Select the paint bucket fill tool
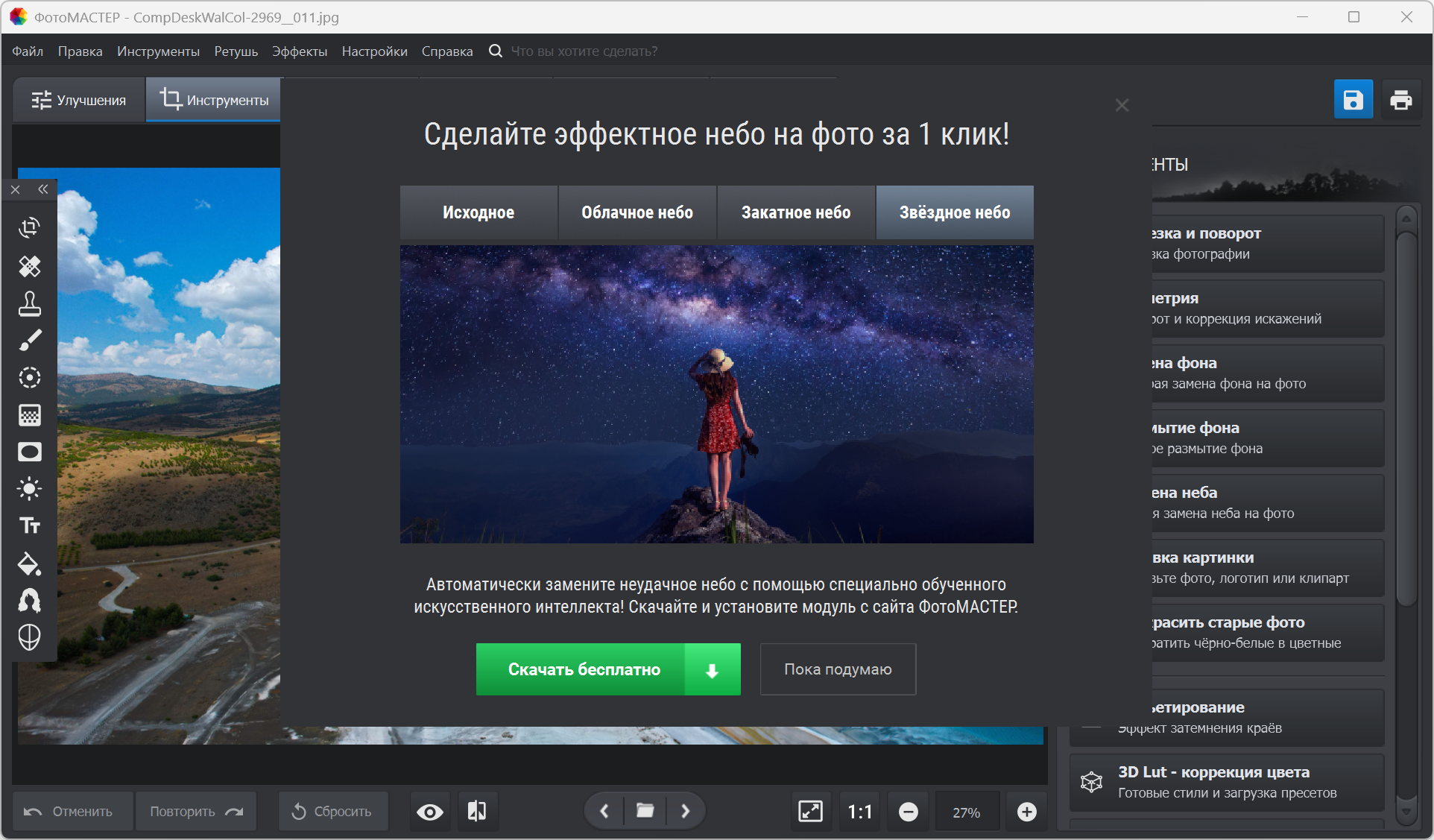Viewport: 1434px width, 840px height. click(30, 564)
